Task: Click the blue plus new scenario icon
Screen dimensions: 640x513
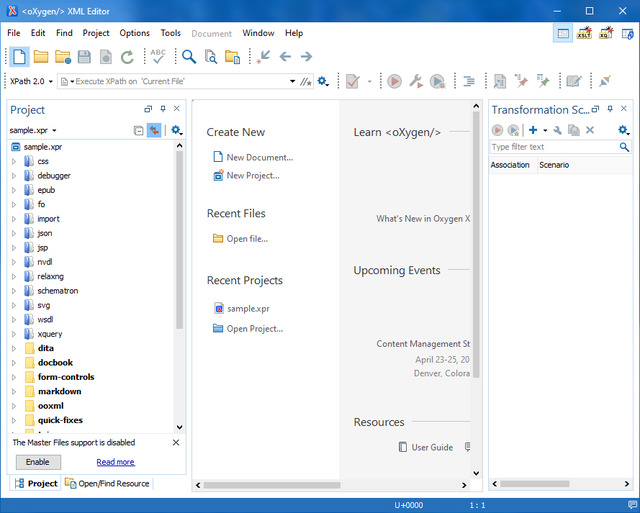Action: pyautogui.click(x=533, y=130)
